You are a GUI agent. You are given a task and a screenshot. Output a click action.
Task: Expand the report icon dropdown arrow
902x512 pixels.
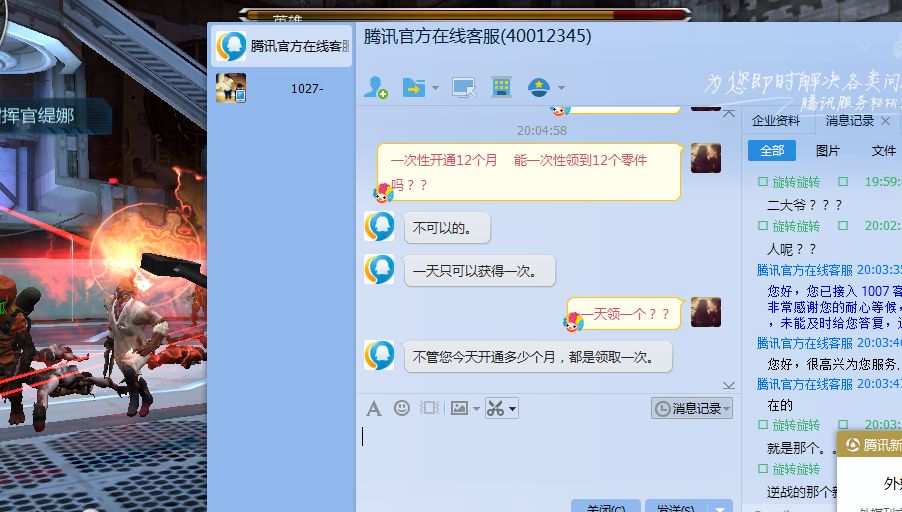(561, 88)
